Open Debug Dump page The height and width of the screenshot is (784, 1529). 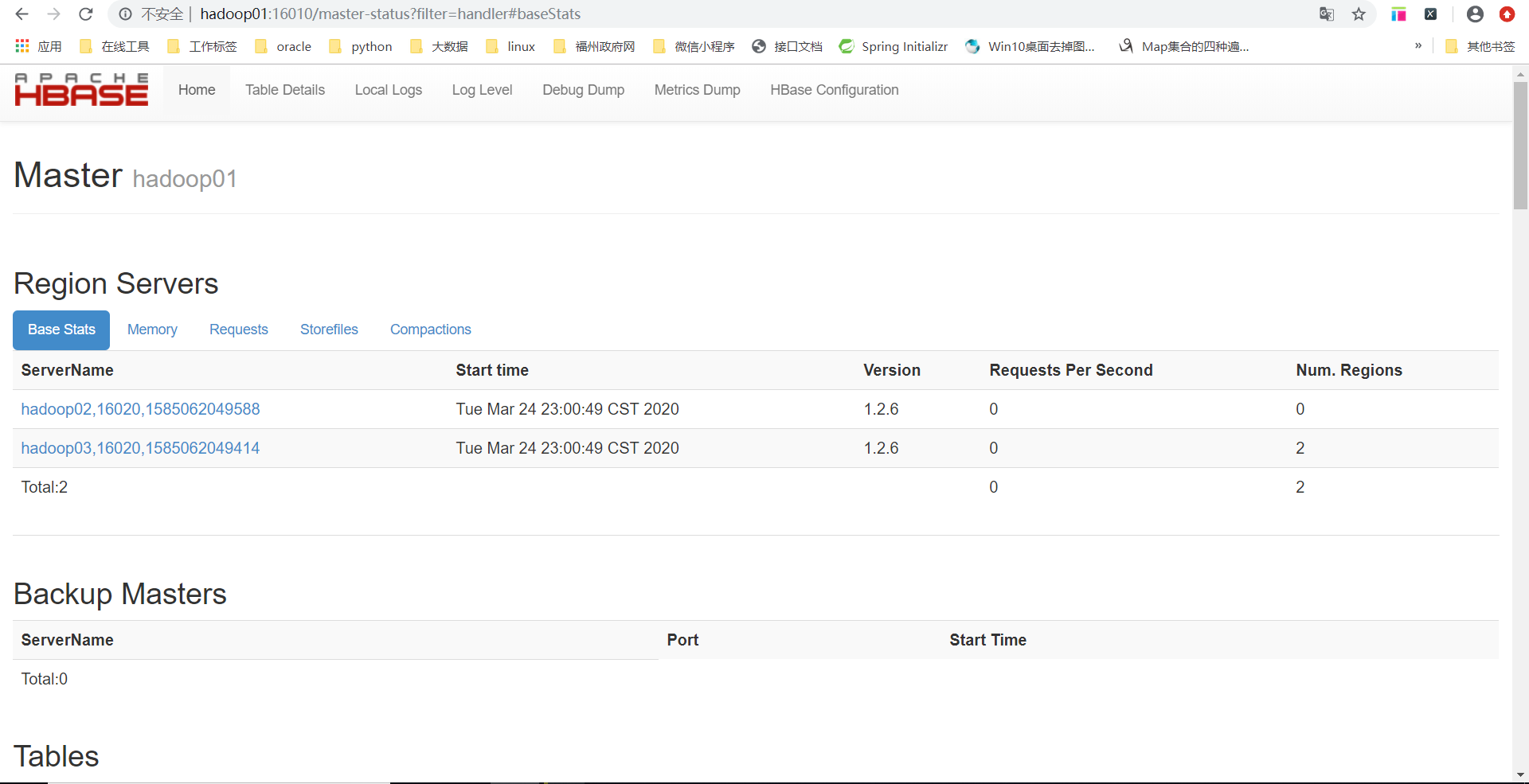(x=584, y=90)
